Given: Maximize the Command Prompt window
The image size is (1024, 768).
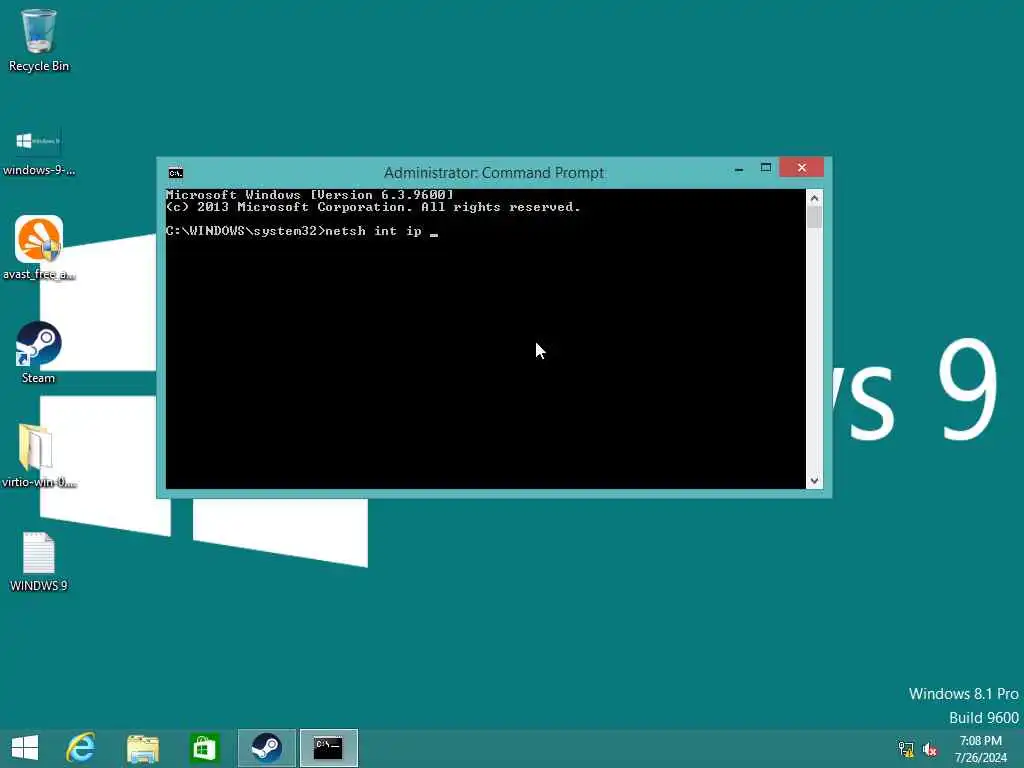Looking at the screenshot, I should (x=766, y=168).
